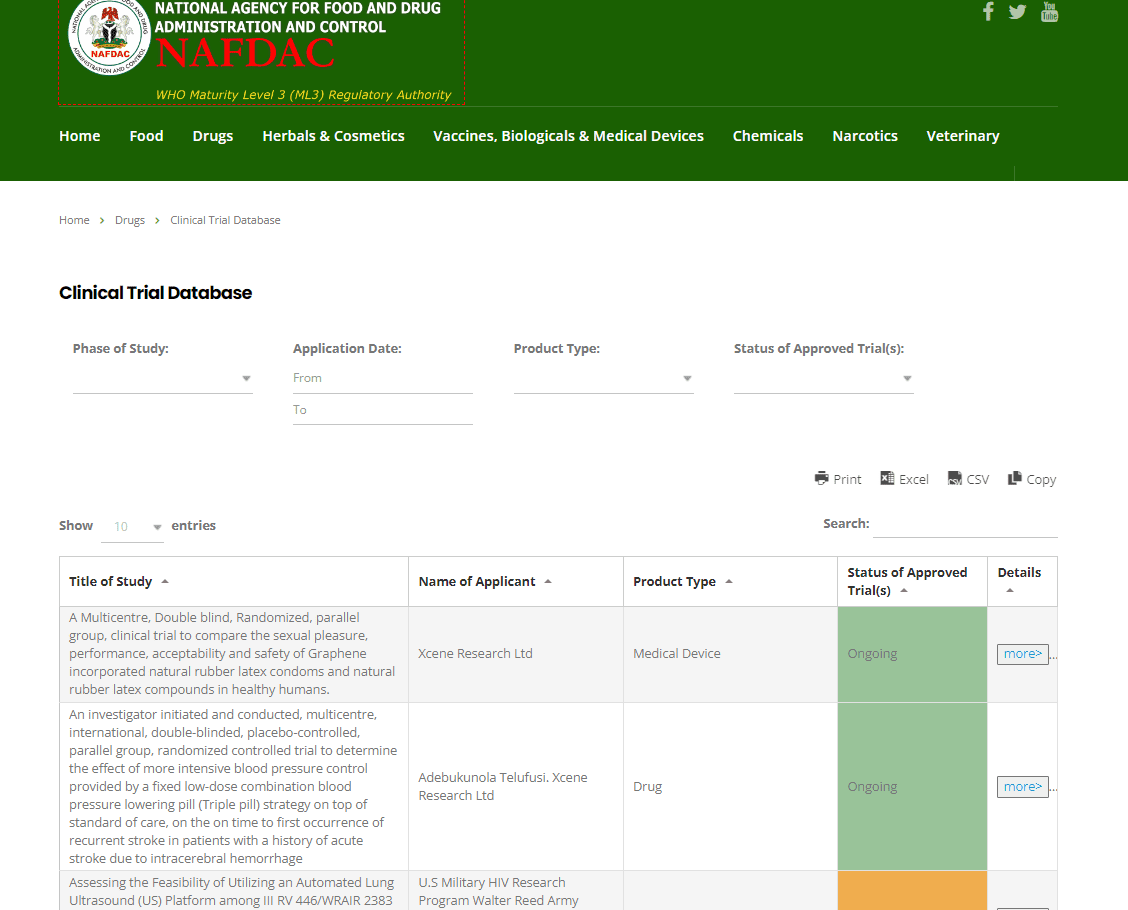
Task: Open the Drugs menu in navigation
Action: (x=213, y=136)
